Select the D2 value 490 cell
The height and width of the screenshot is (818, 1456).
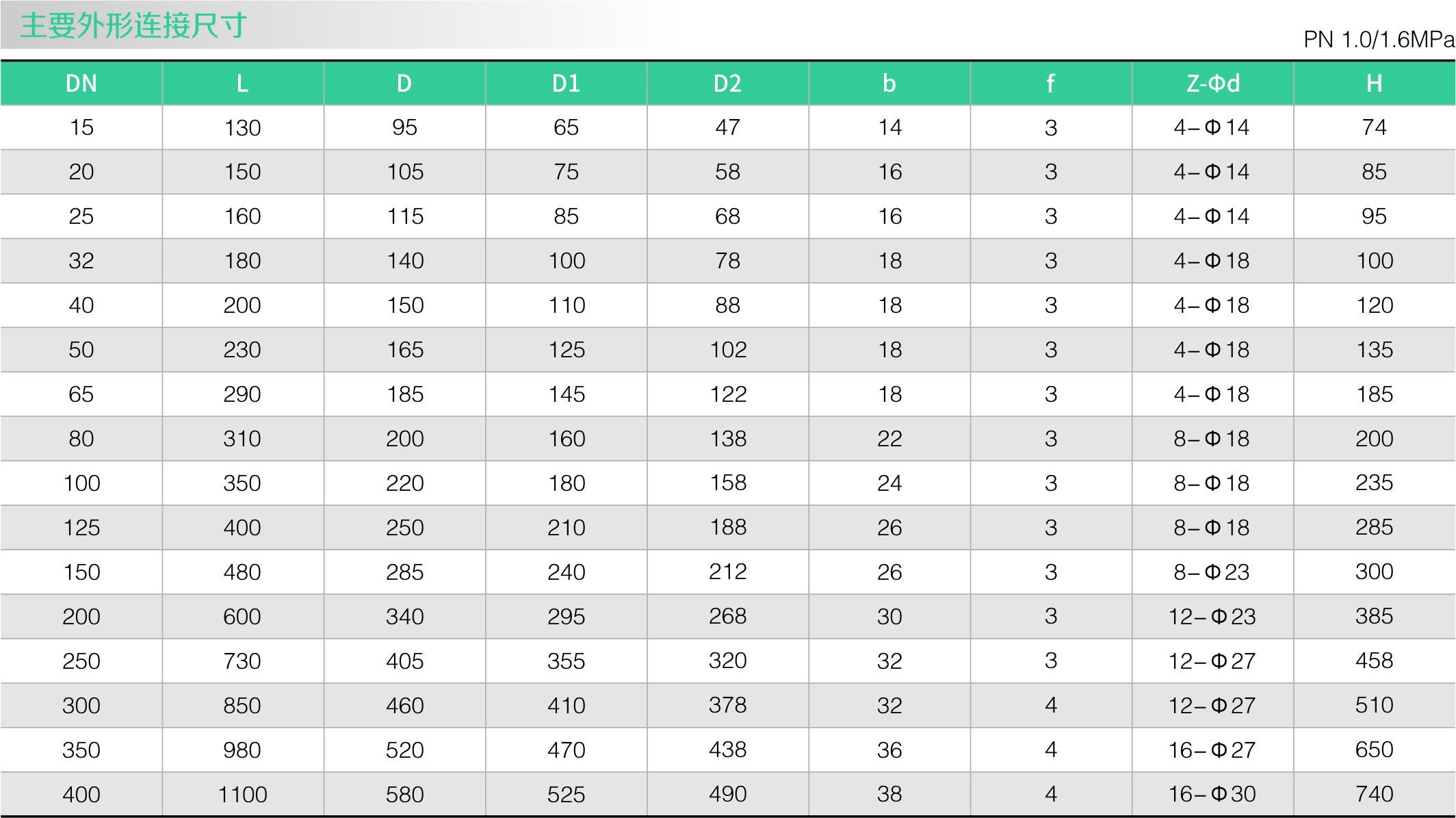point(727,794)
